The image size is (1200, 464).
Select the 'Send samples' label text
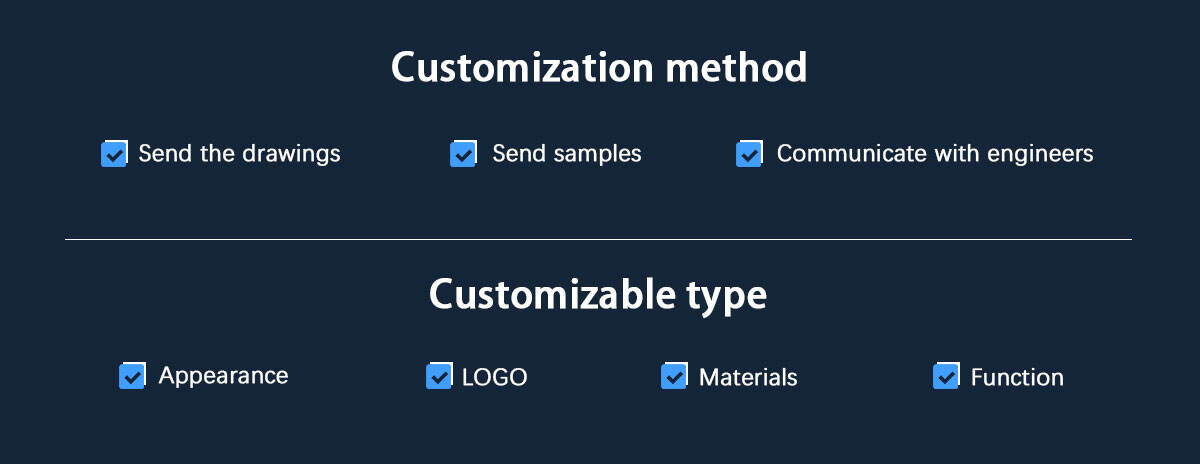(x=566, y=154)
